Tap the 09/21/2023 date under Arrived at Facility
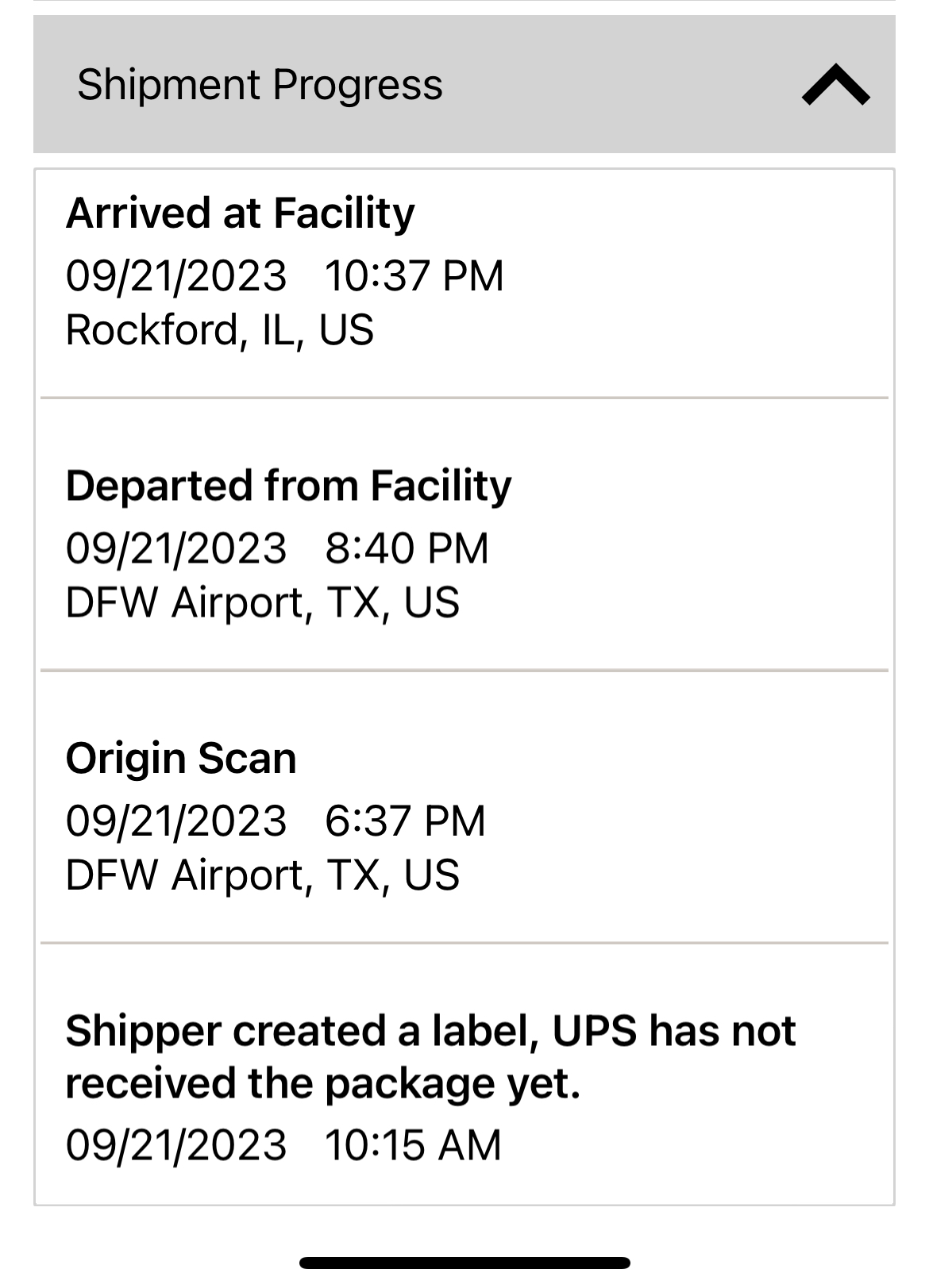 (175, 275)
